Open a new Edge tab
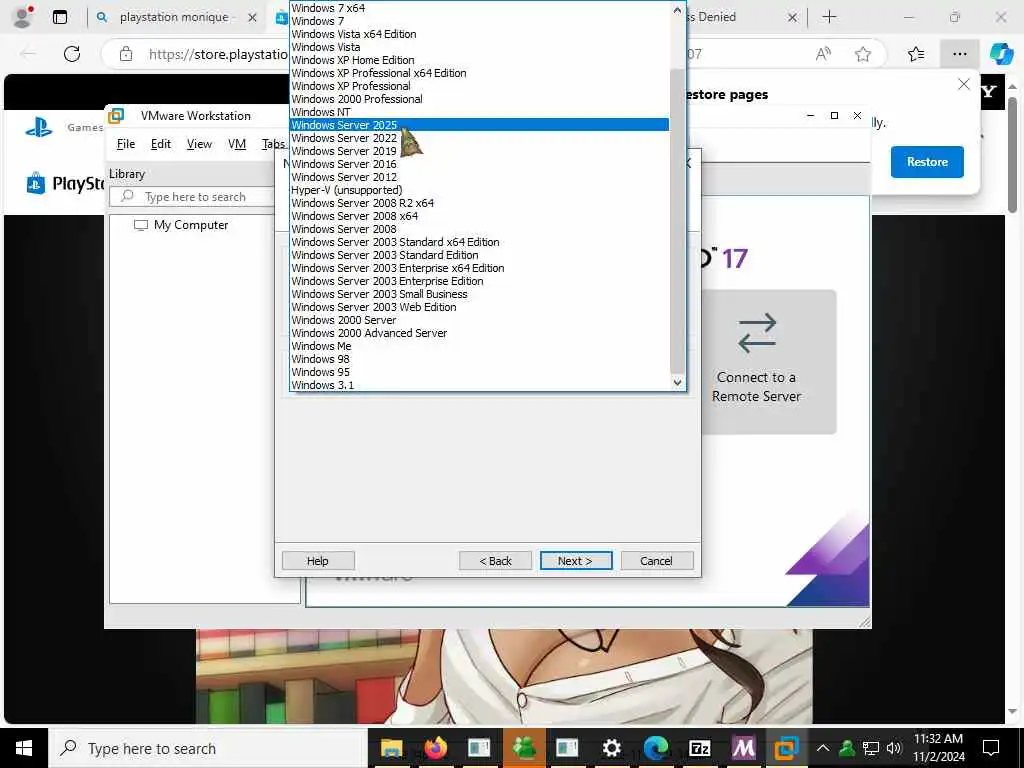Screen dimensions: 1024x768 click(x=829, y=17)
